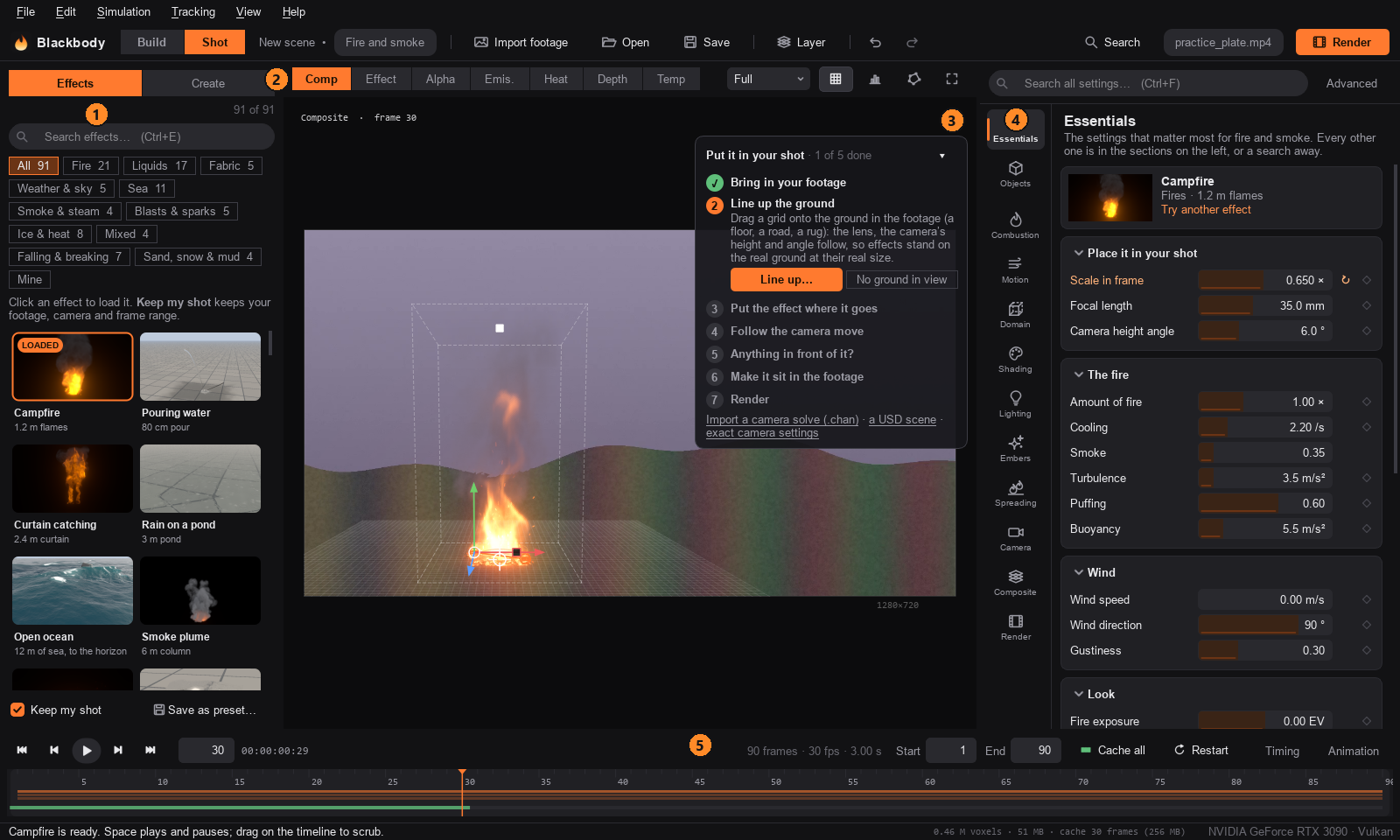Toggle keyframe diamond for Wind speed
Screen dimensions: 1400x840
pyautogui.click(x=1367, y=599)
